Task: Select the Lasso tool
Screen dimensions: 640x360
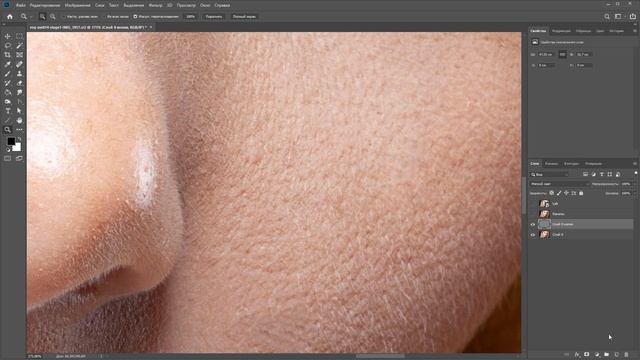Action: click(x=8, y=46)
